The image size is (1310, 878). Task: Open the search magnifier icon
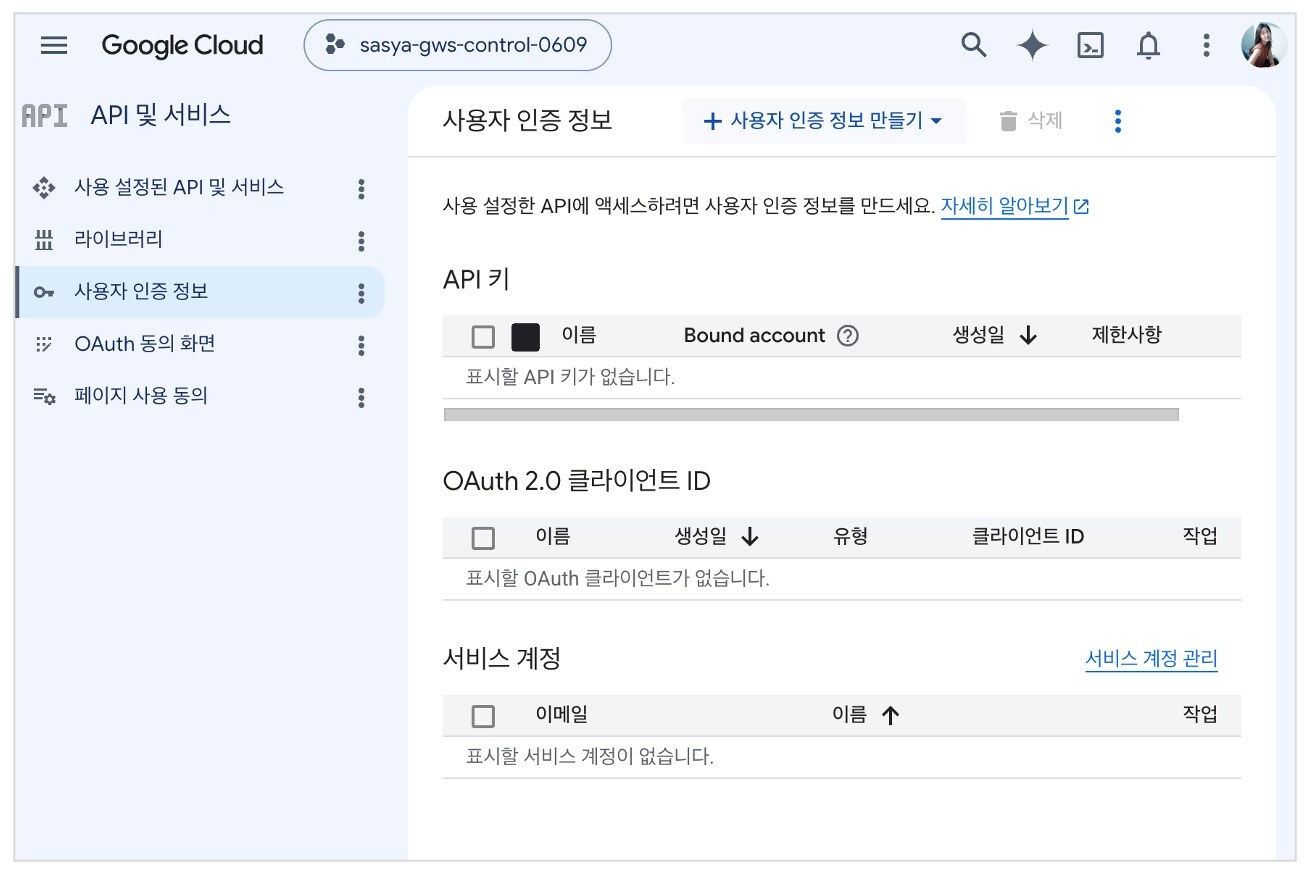pyautogui.click(x=973, y=45)
